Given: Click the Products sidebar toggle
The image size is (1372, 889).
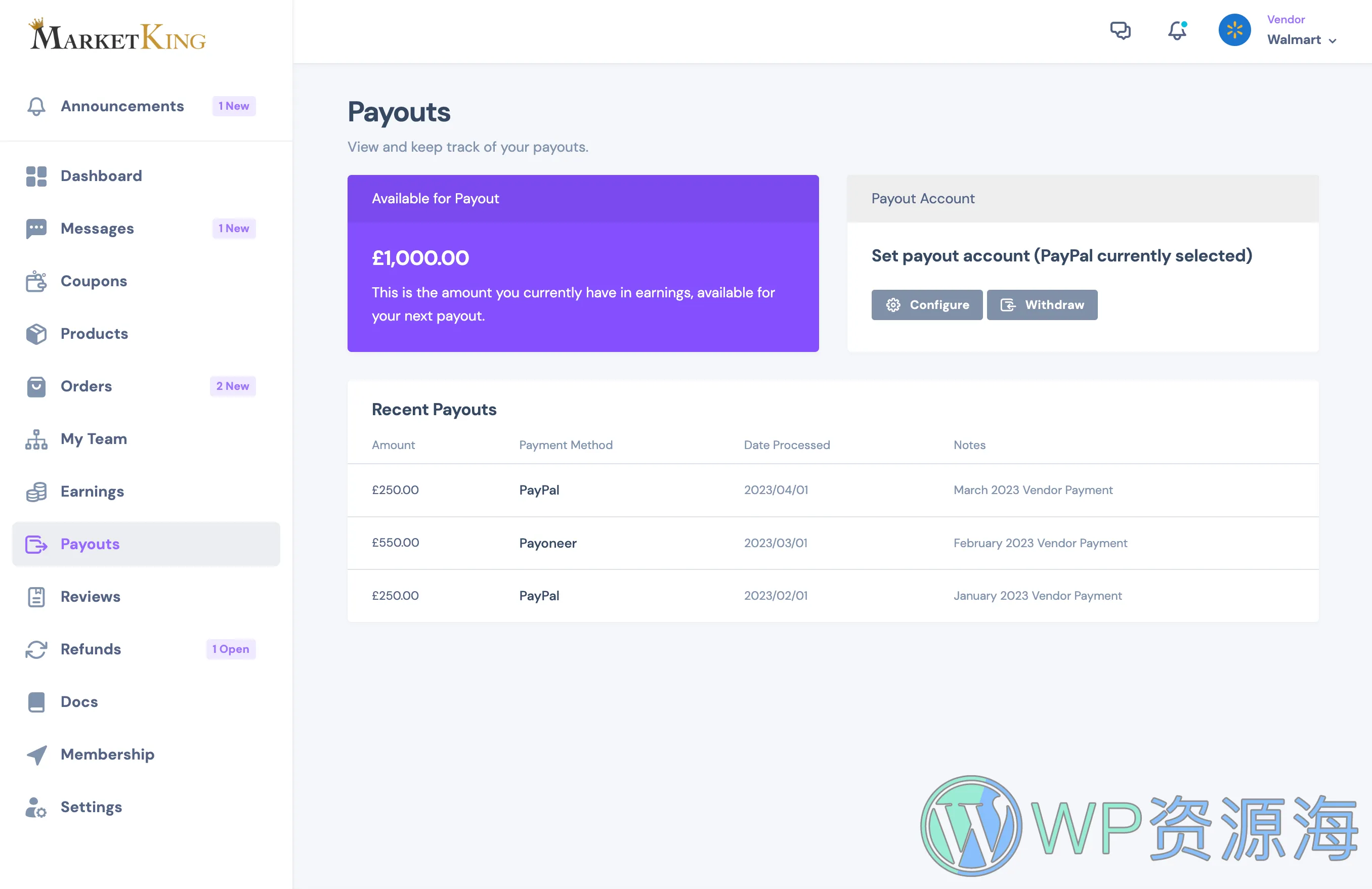Looking at the screenshot, I should pyautogui.click(x=94, y=333).
